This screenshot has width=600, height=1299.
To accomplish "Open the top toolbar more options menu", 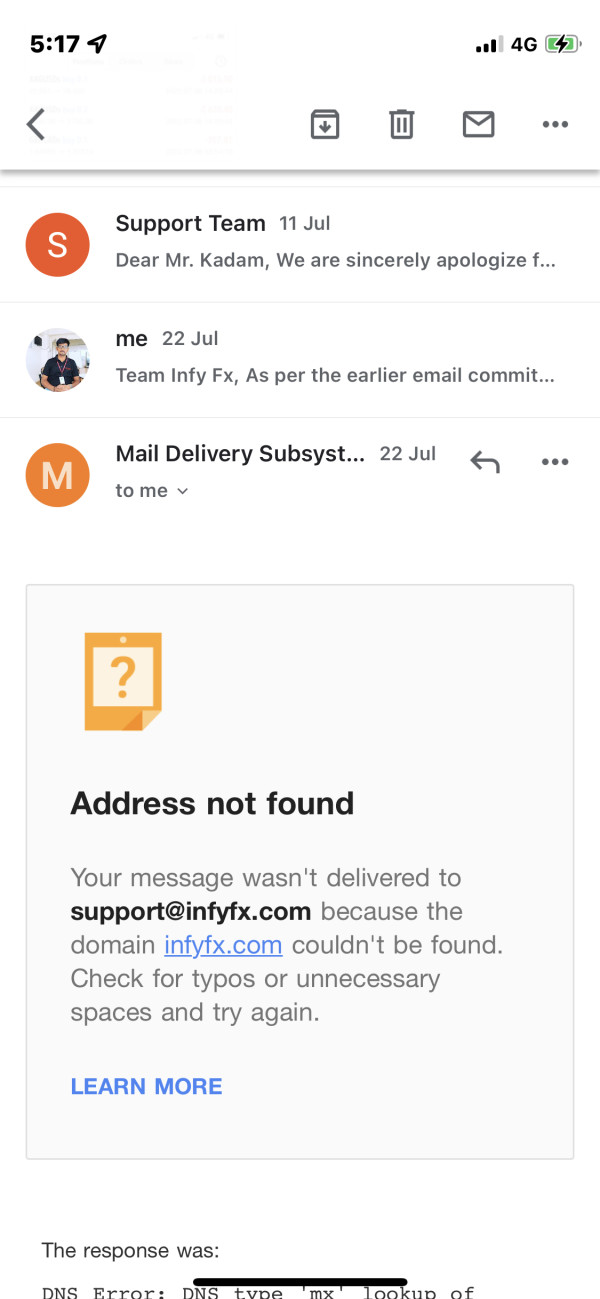I will coord(554,125).
